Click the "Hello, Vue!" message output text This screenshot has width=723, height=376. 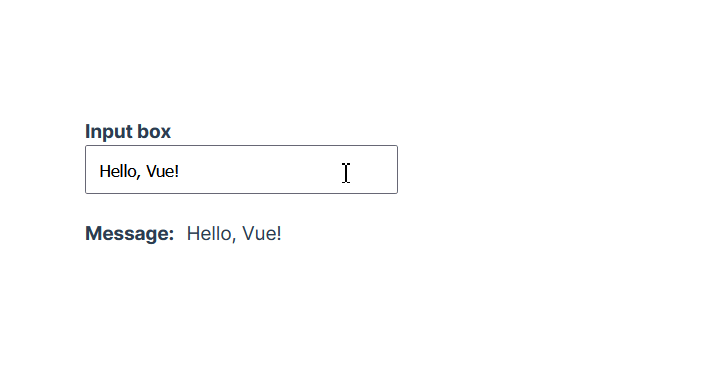(x=234, y=233)
